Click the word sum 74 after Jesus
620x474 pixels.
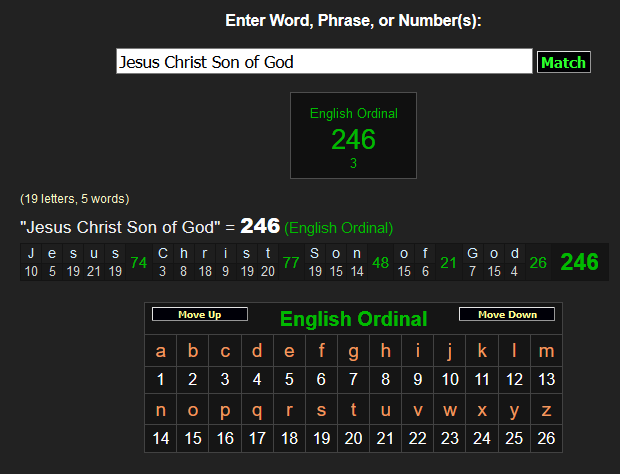(139, 263)
